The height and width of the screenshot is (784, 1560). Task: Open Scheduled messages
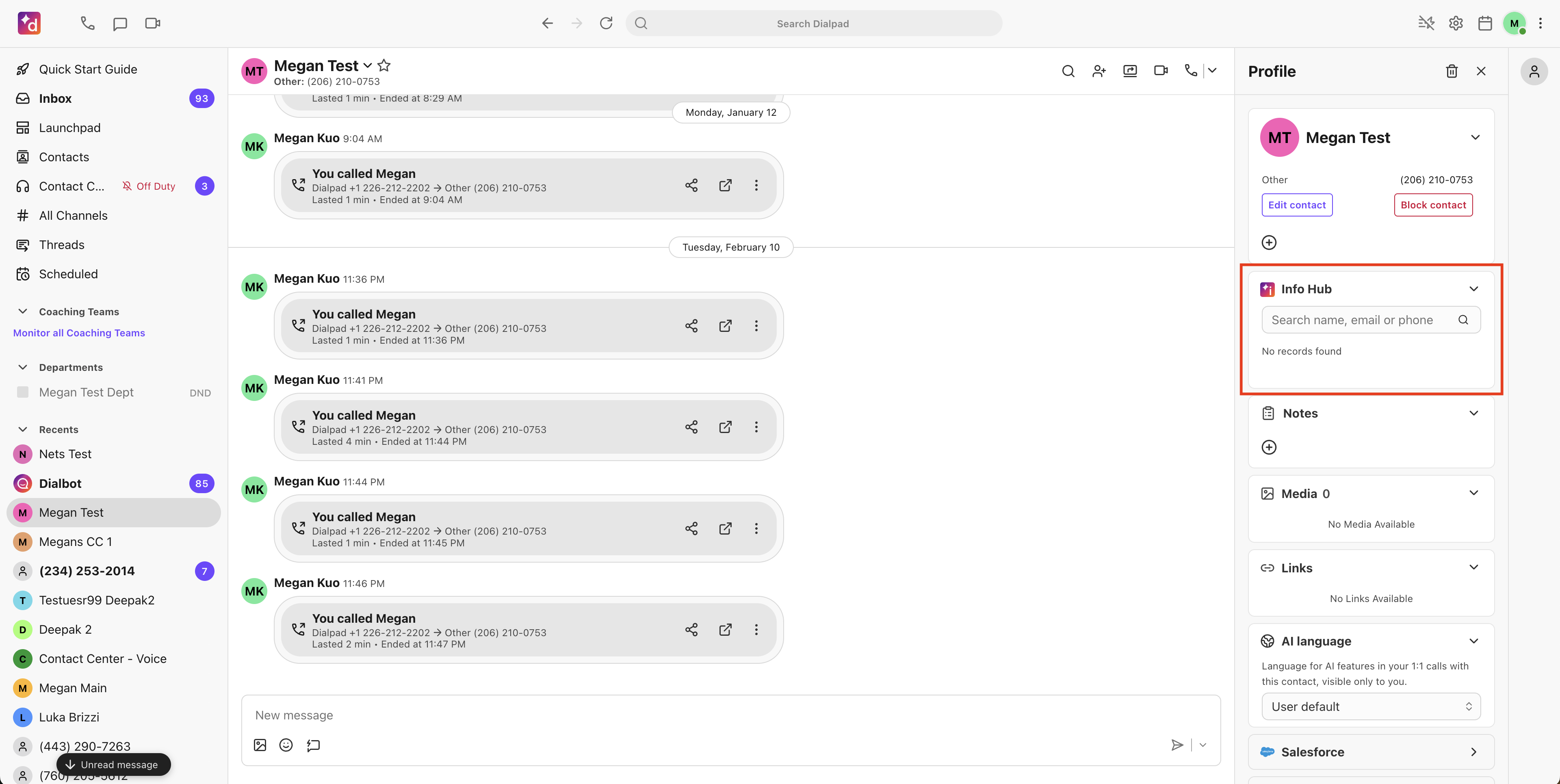coord(114,274)
